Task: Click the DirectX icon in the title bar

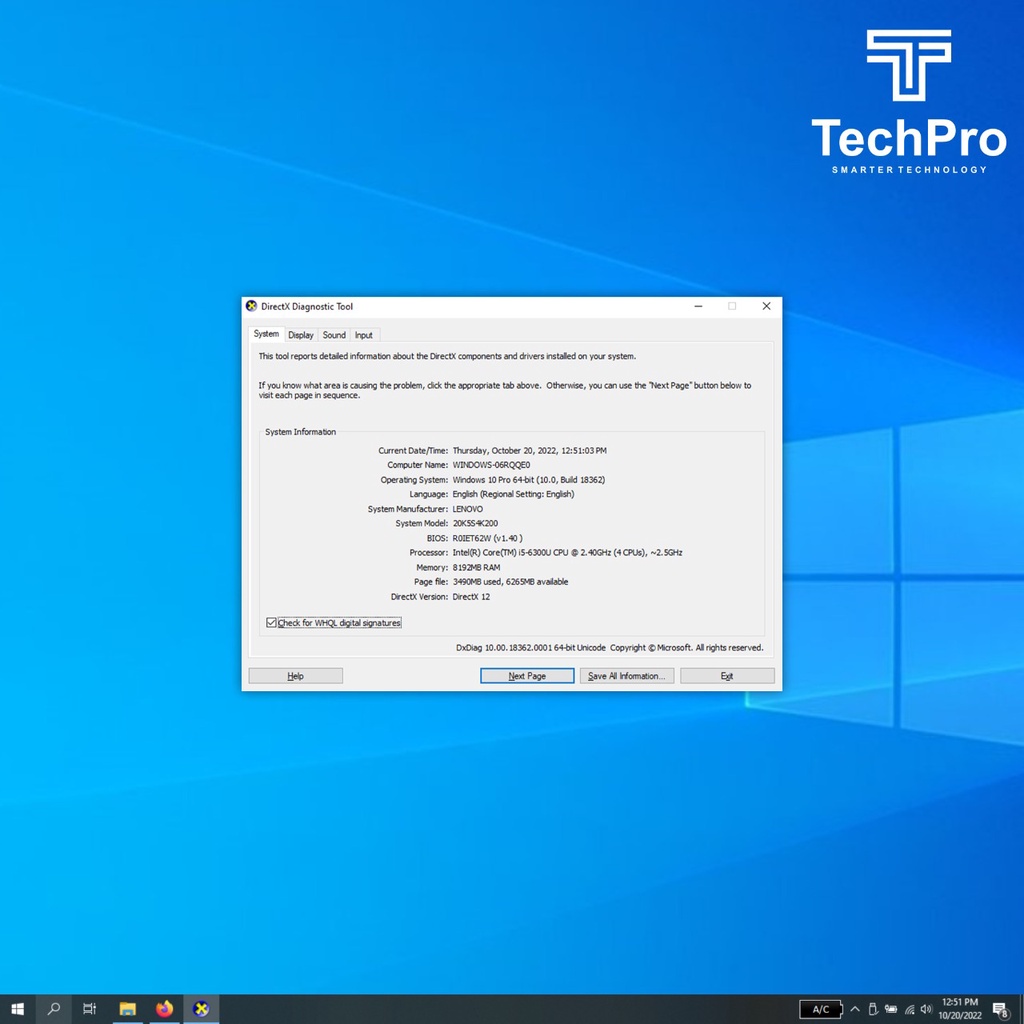Action: 251,306
